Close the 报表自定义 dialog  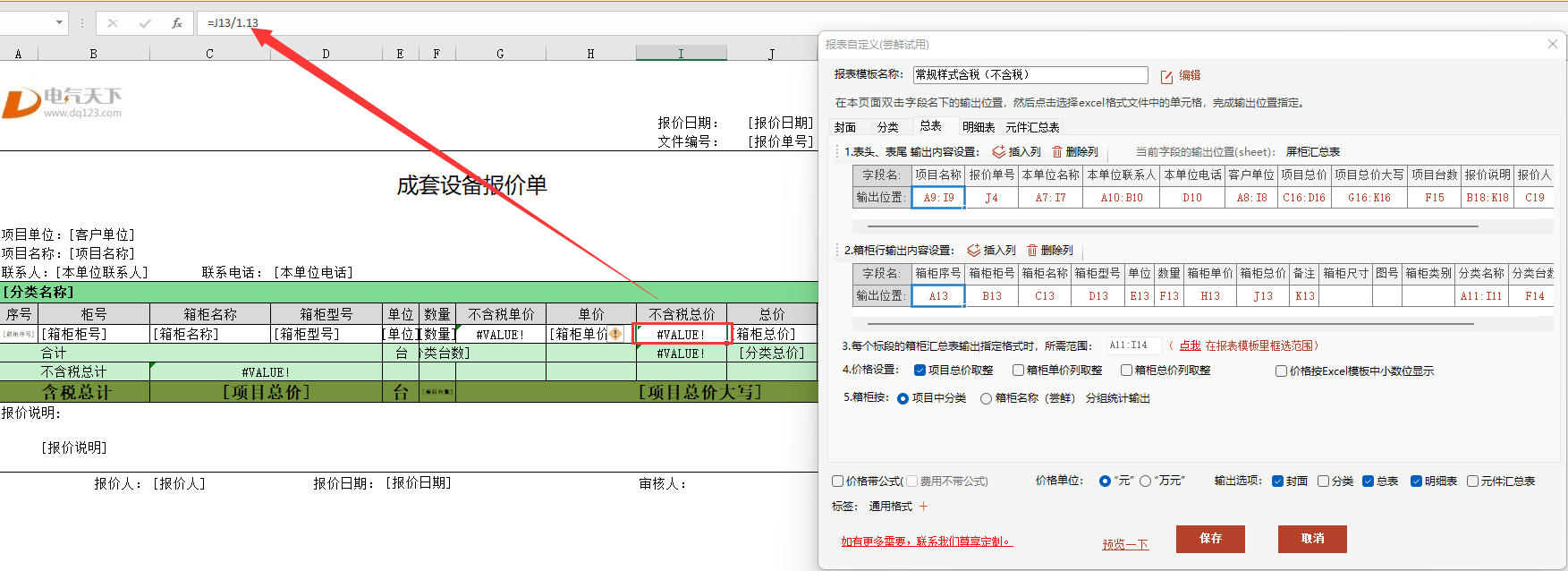tap(1553, 44)
